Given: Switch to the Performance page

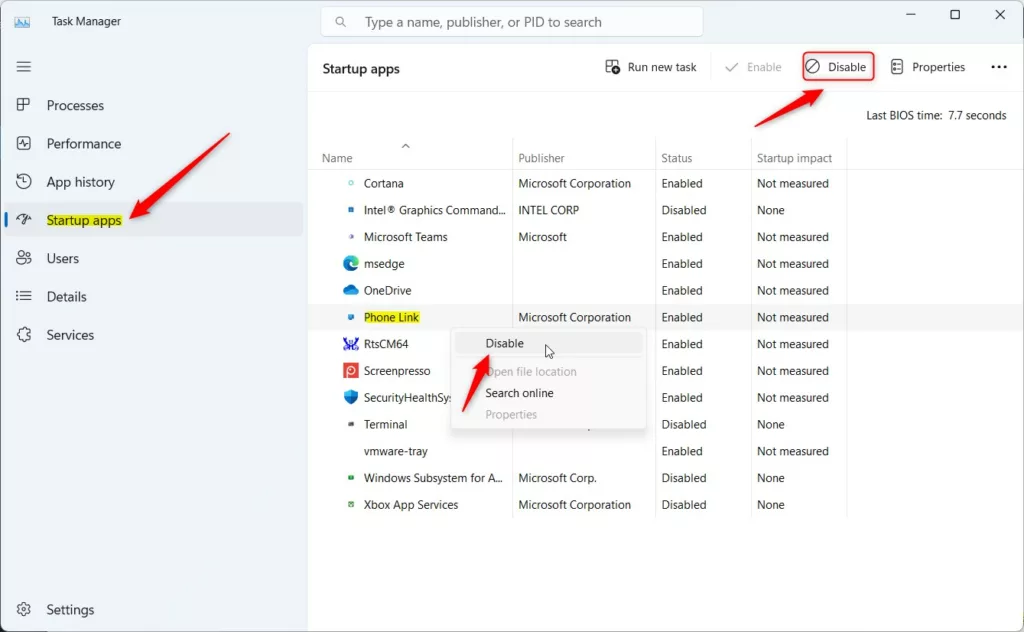Looking at the screenshot, I should tap(154, 144).
